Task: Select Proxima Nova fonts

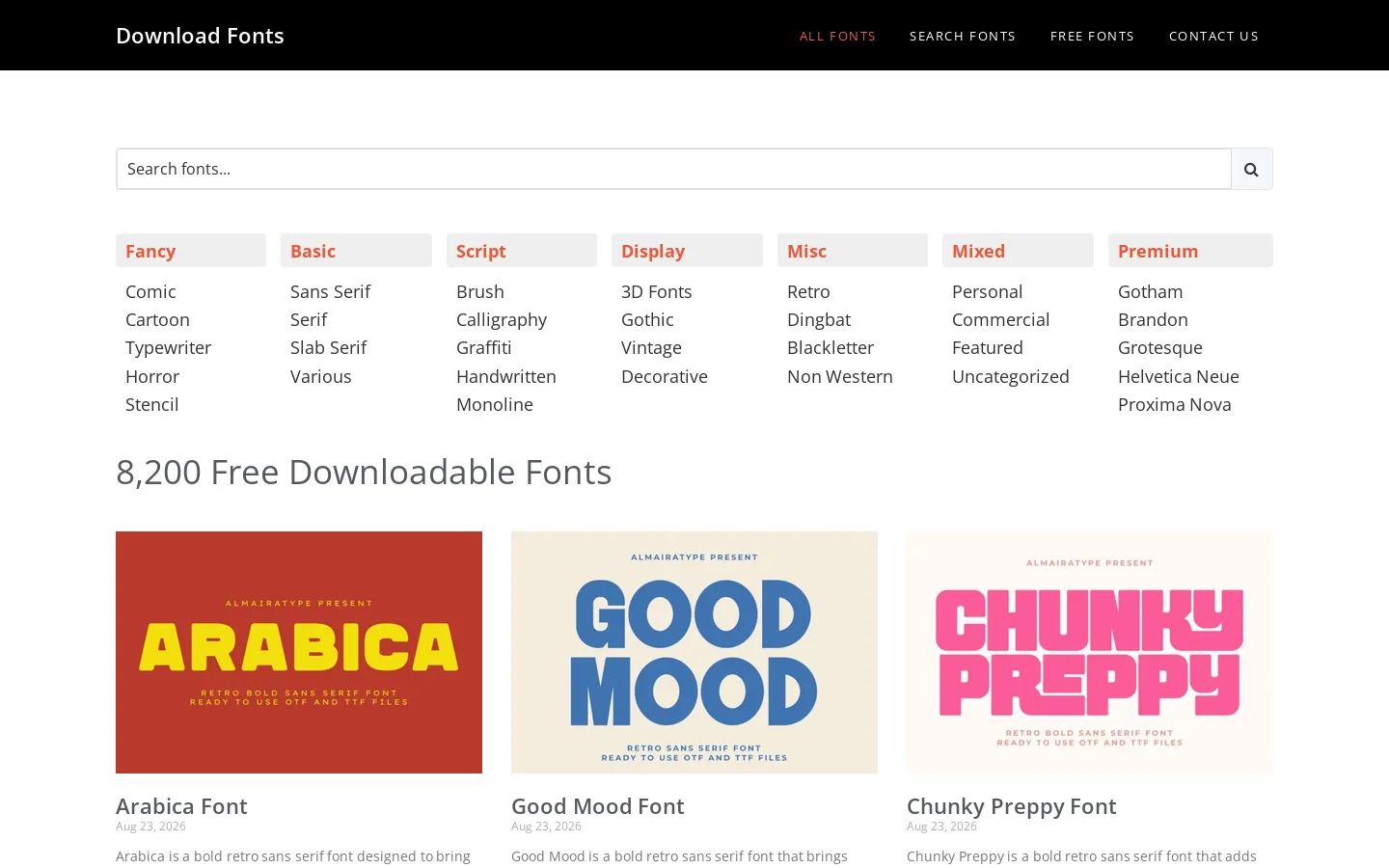Action: click(1175, 404)
